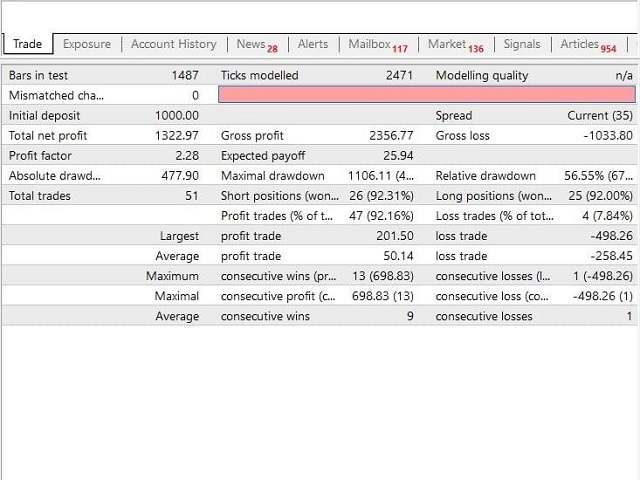The height and width of the screenshot is (480, 640).
Task: Click Short positions value 26 (92.31%)
Action: [381, 196]
